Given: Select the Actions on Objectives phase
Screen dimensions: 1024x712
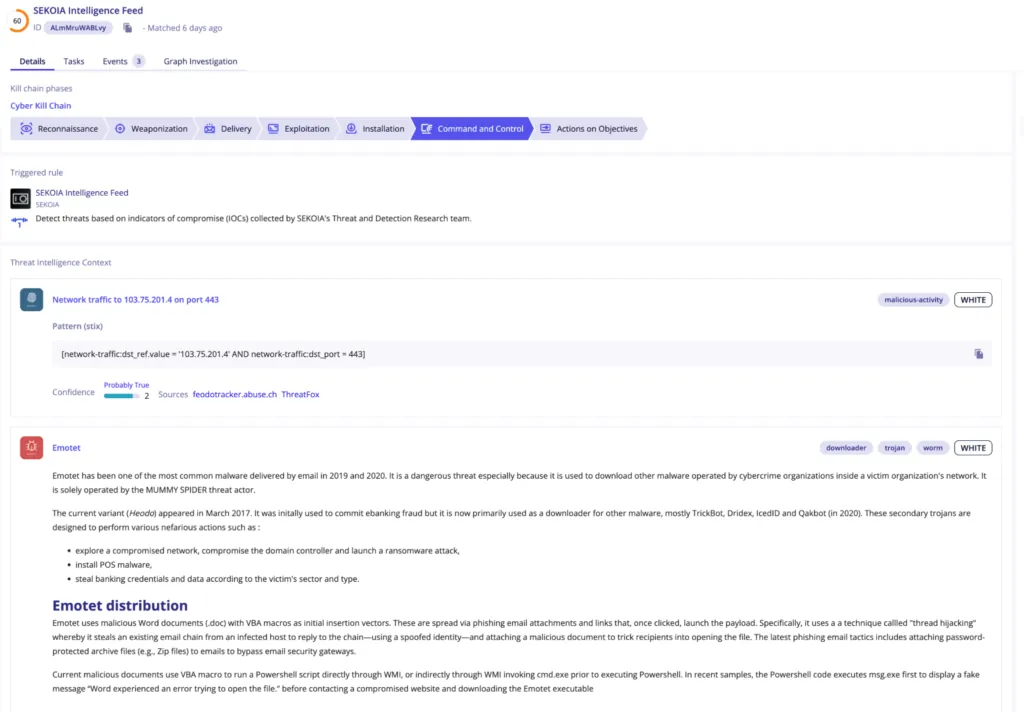Looking at the screenshot, I should coord(588,129).
